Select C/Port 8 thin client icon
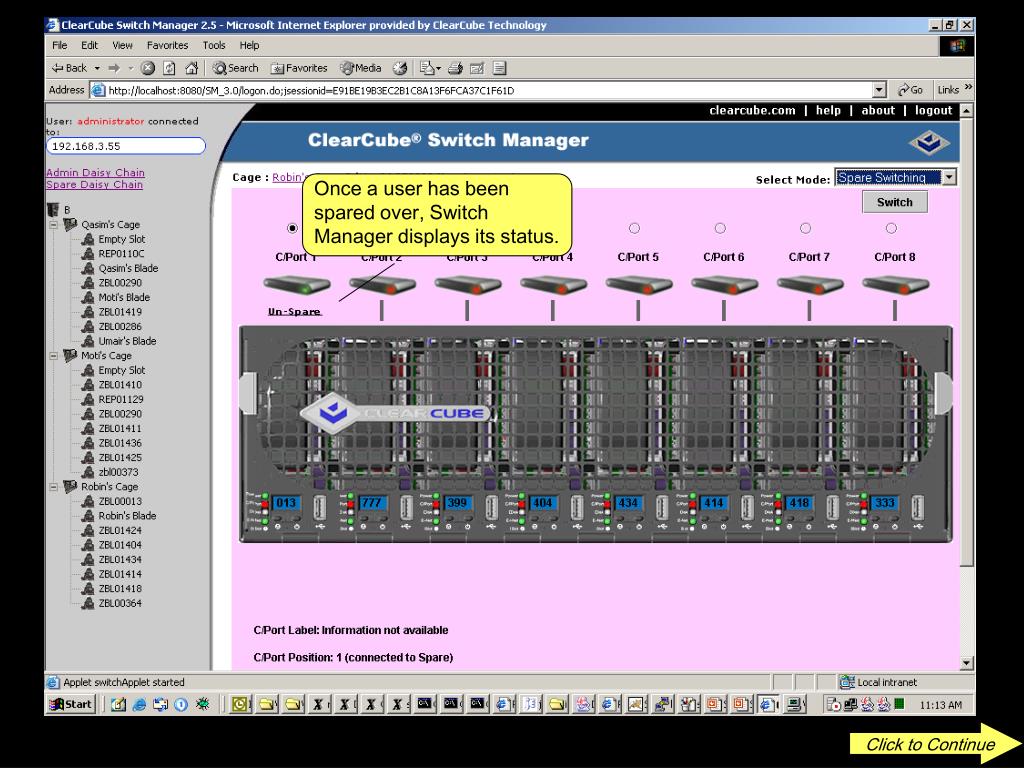This screenshot has height=768, width=1024. coord(895,285)
